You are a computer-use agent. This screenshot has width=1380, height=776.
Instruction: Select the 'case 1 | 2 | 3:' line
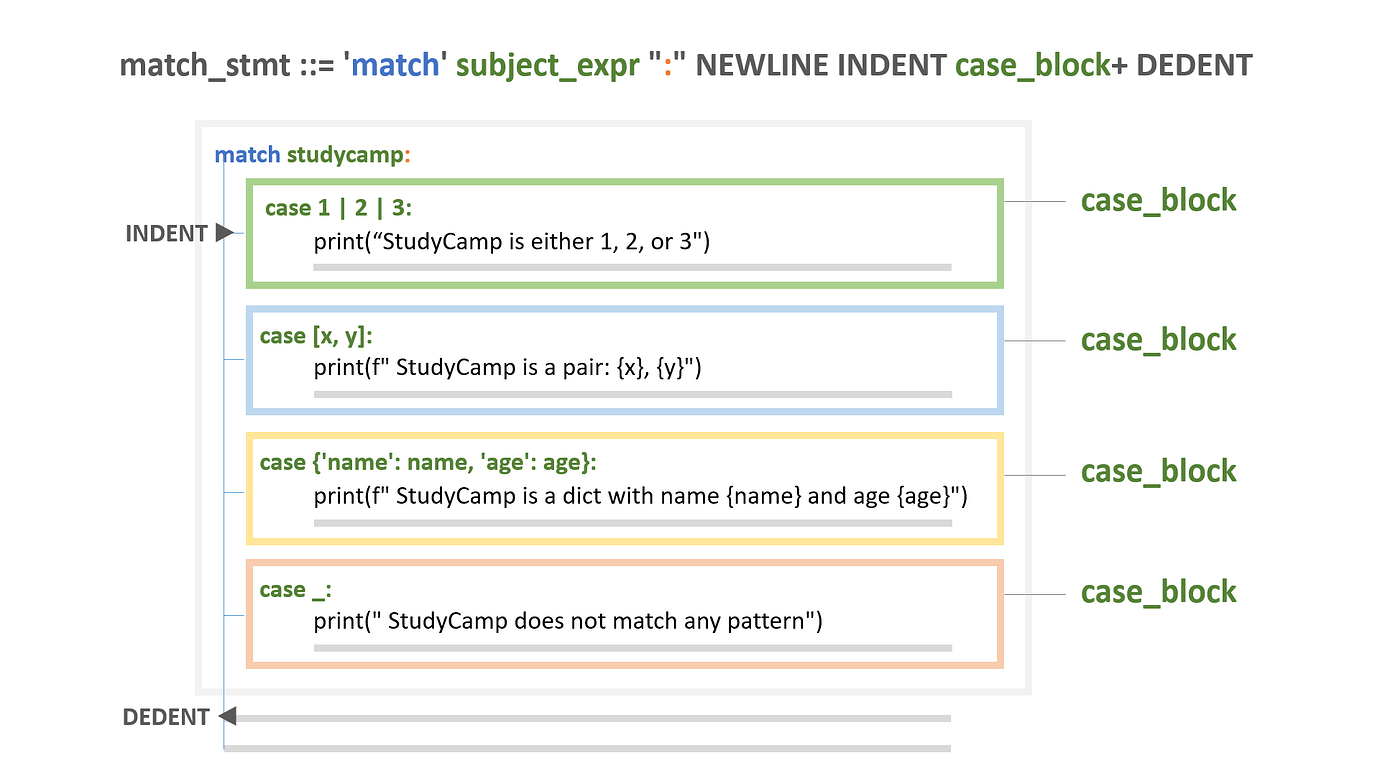coord(338,208)
